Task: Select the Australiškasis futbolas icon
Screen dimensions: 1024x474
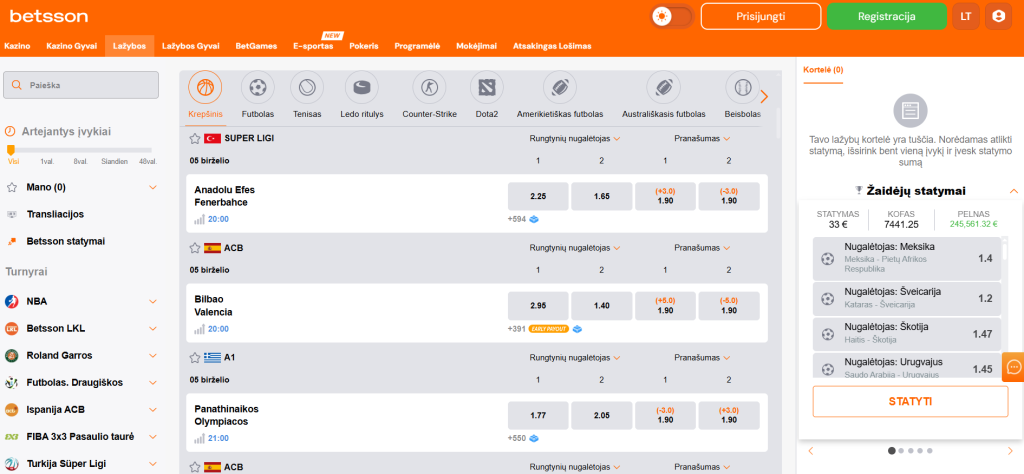Action: click(664, 87)
